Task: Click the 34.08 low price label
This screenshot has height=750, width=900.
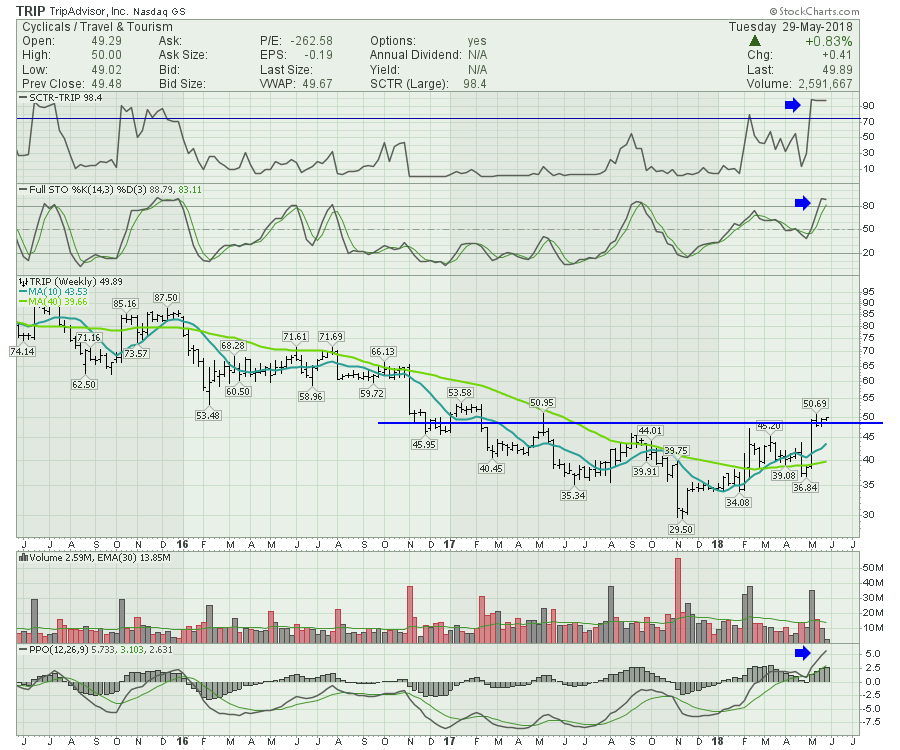Action: point(738,503)
